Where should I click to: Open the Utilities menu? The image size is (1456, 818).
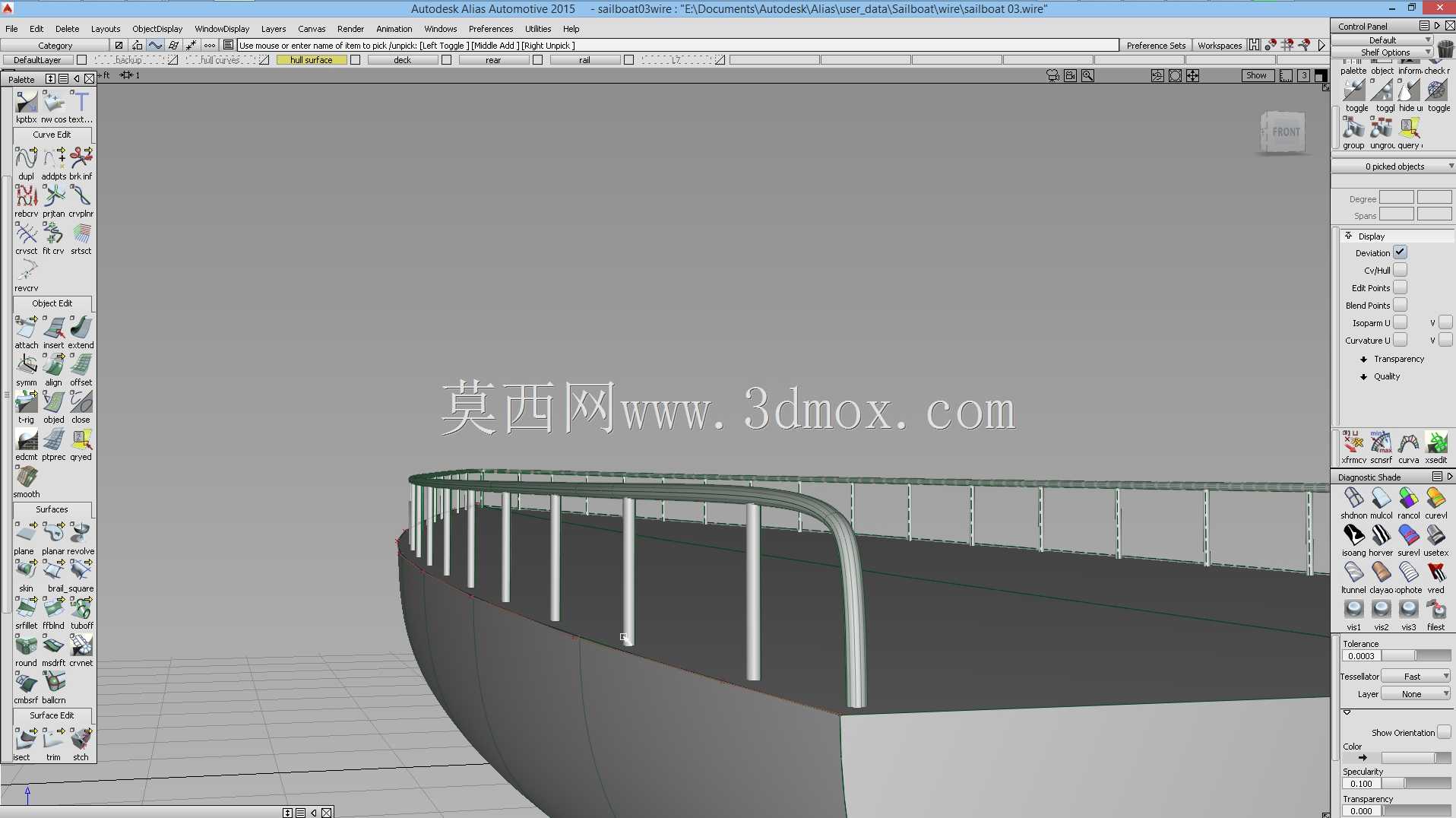[x=538, y=29]
